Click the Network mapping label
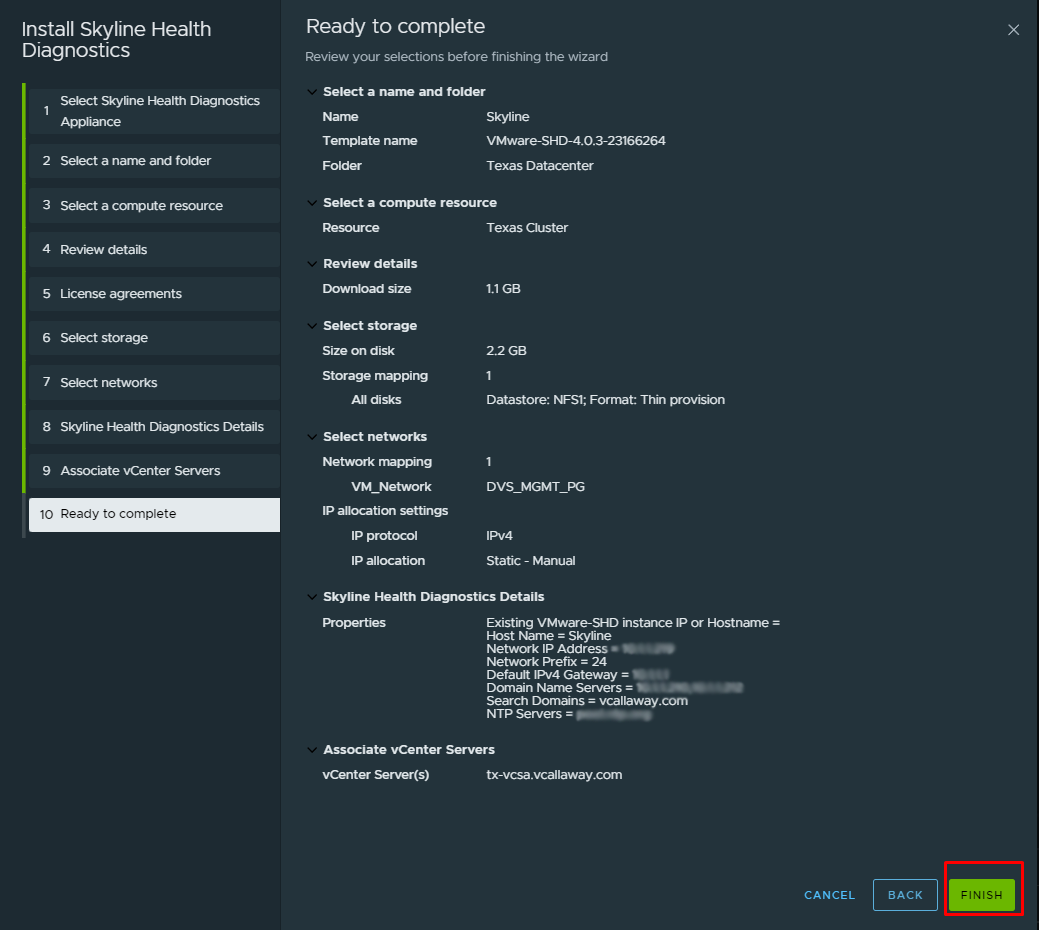This screenshot has width=1039, height=930. pyautogui.click(x=377, y=462)
